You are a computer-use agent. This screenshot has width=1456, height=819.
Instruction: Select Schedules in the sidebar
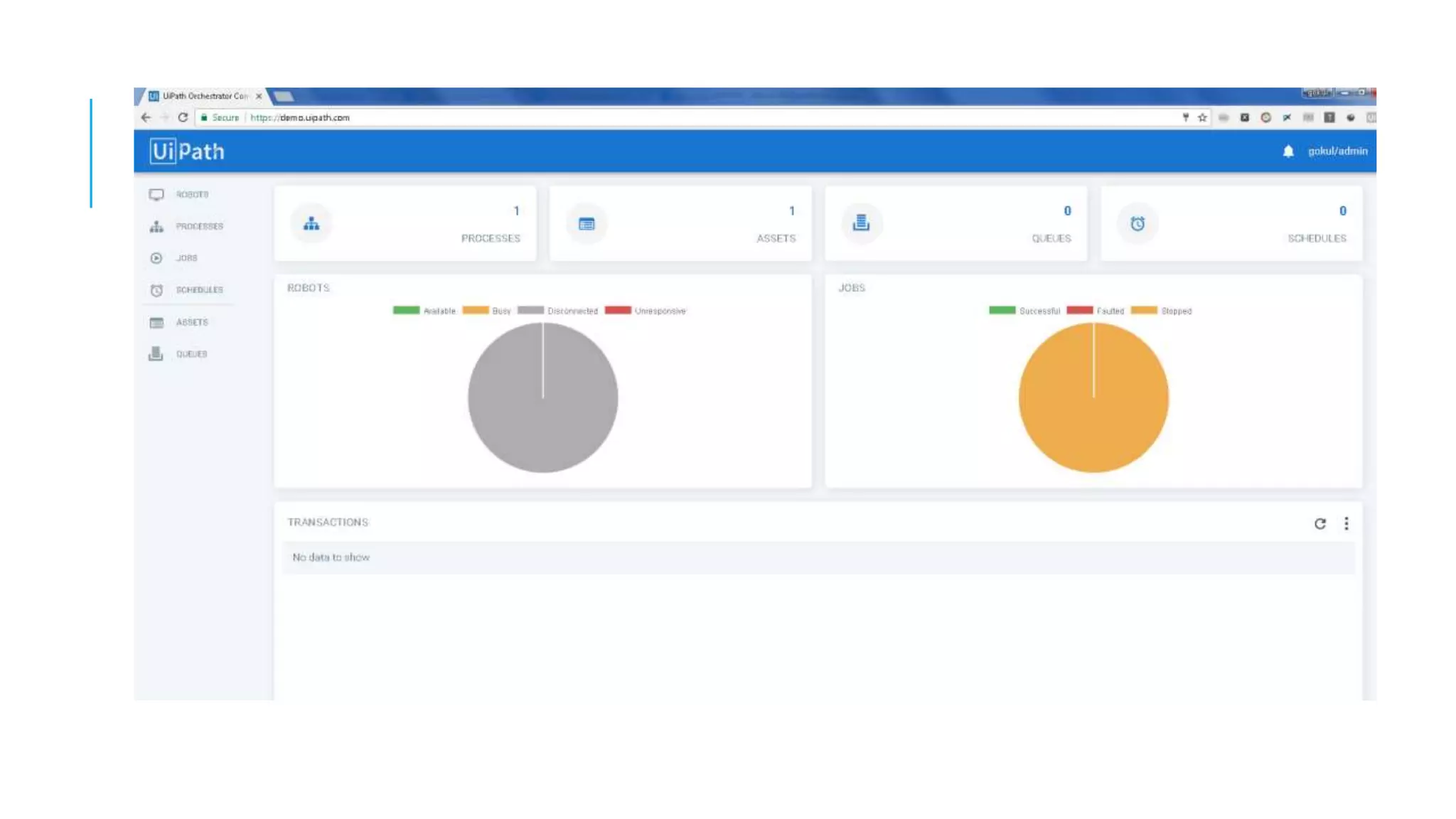[198, 290]
